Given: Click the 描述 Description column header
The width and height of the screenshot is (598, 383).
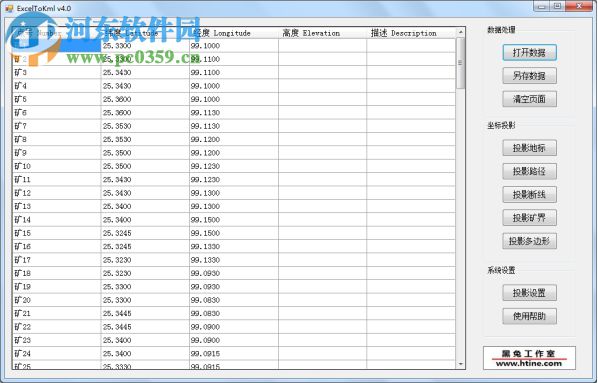Looking at the screenshot, I should coord(411,33).
